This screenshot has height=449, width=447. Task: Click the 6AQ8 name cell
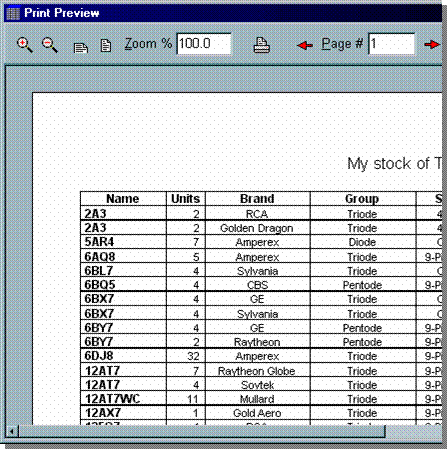coord(123,257)
